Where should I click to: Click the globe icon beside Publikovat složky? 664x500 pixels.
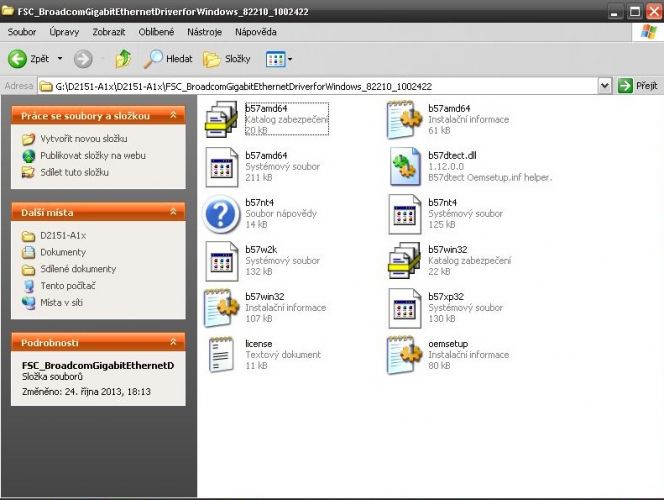pyautogui.click(x=28, y=156)
